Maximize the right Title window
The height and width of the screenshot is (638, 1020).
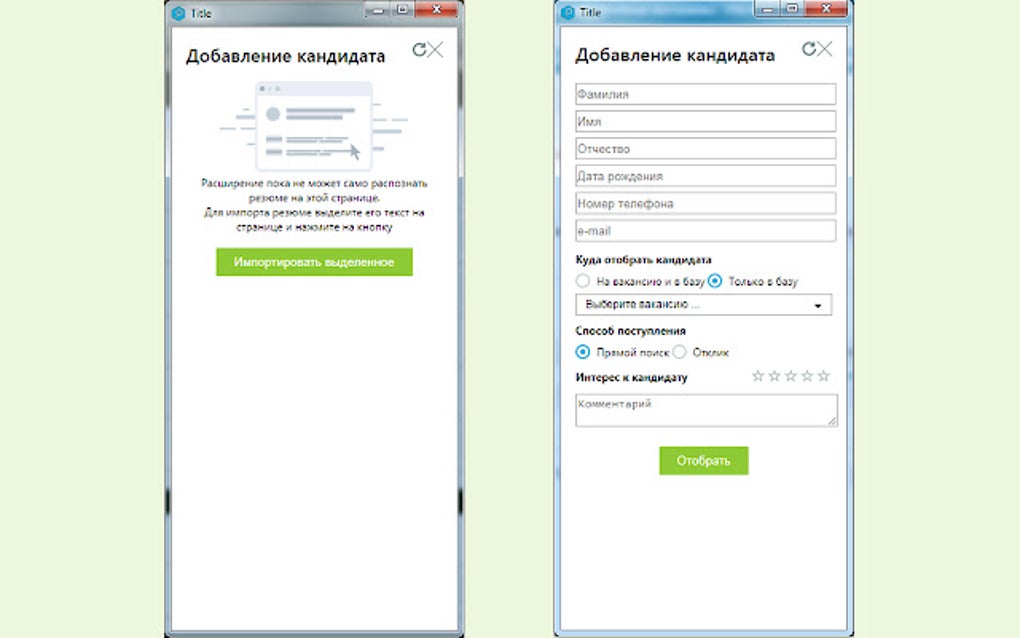[x=792, y=9]
